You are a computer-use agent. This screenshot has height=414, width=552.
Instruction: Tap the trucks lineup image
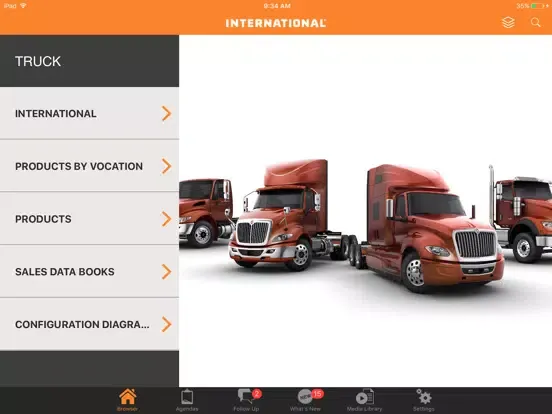(x=365, y=225)
